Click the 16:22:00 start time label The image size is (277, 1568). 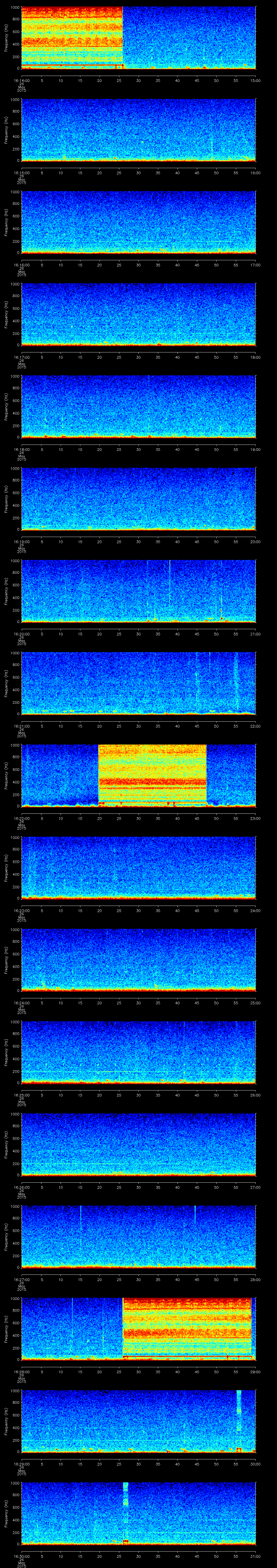coord(21,818)
